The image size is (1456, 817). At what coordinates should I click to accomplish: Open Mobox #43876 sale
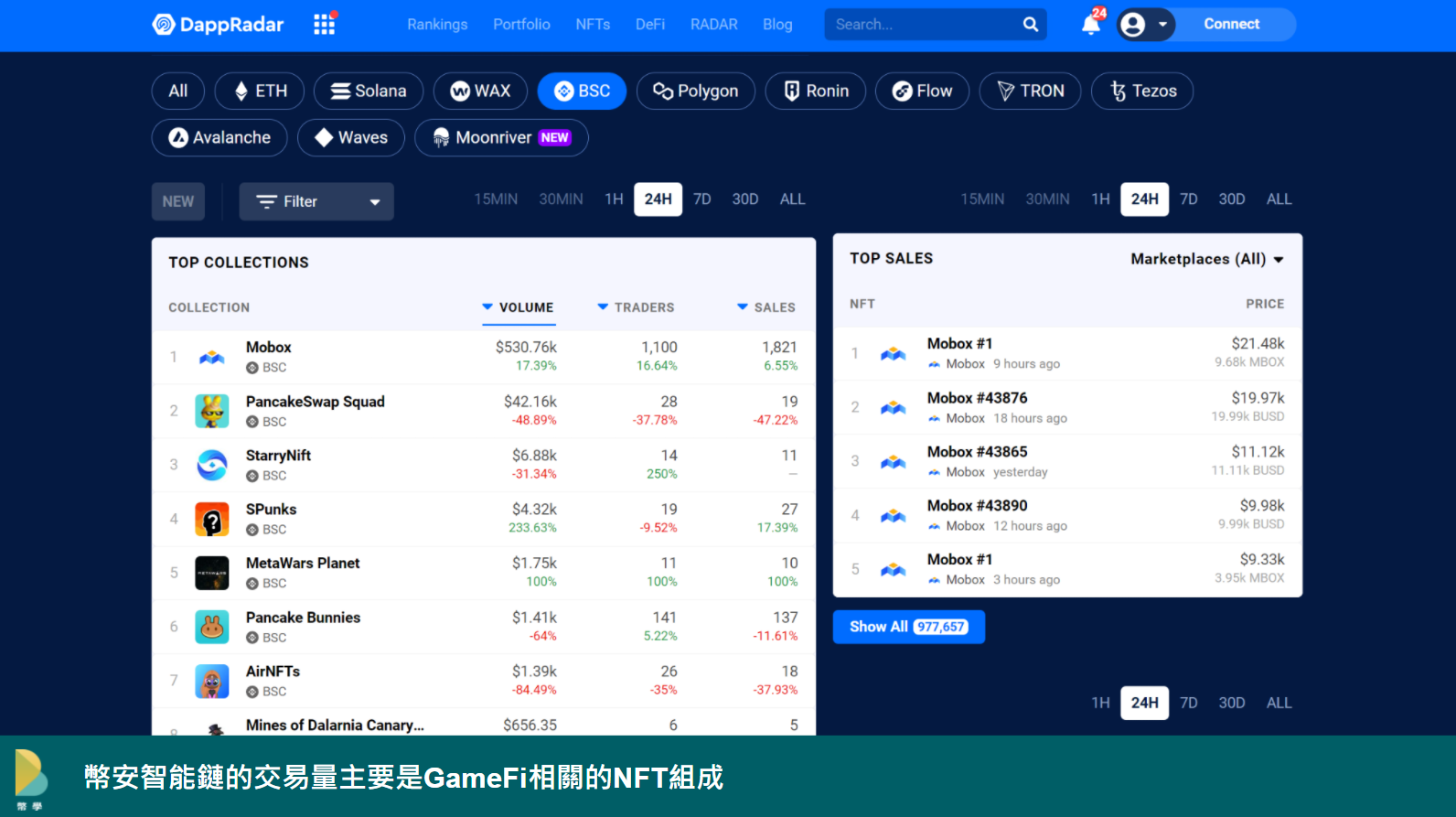[978, 398]
